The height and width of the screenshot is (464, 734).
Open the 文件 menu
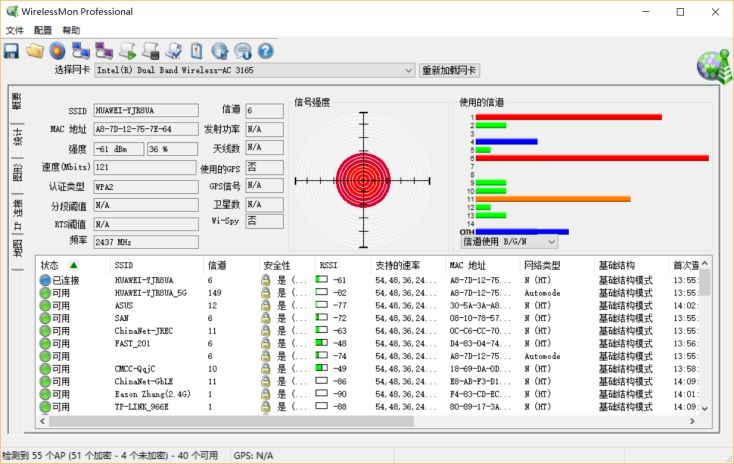click(x=15, y=30)
